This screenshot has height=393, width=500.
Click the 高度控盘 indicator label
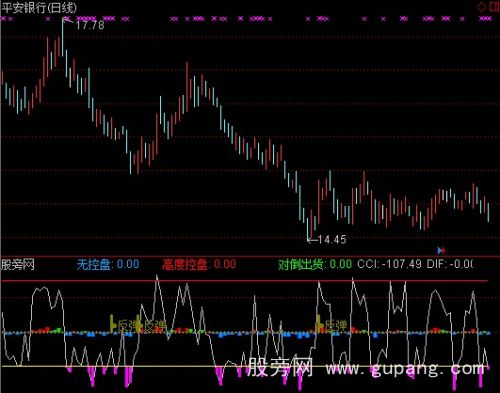[199, 264]
